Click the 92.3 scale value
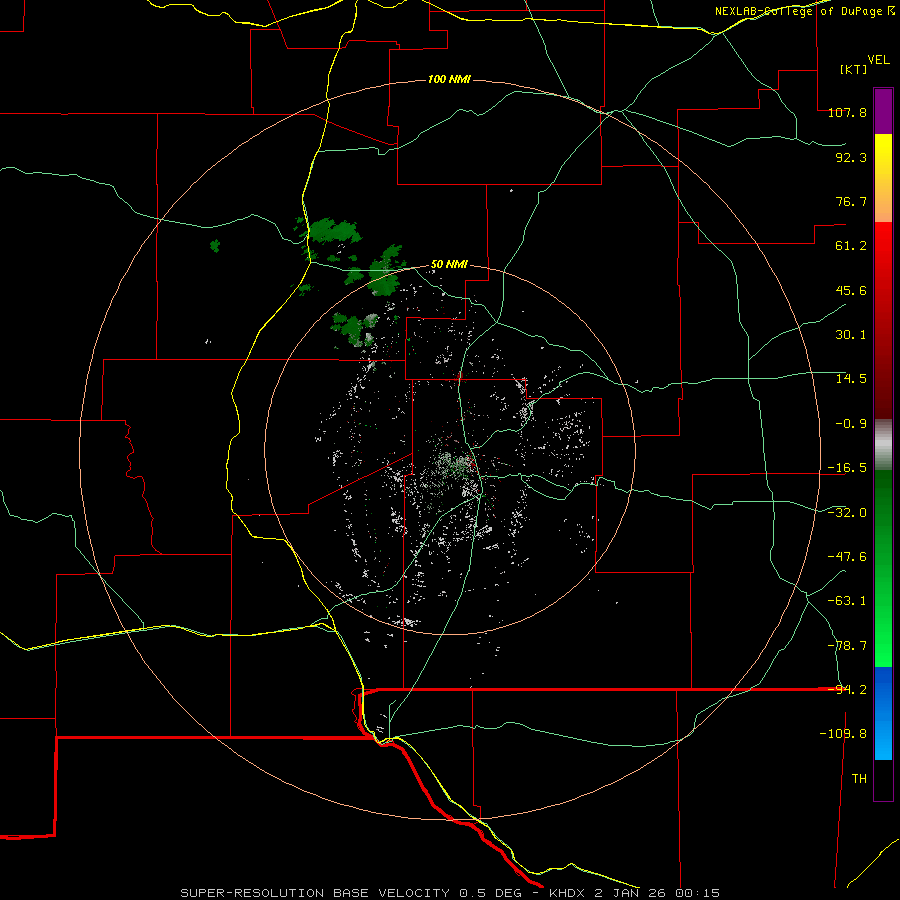Viewport: 900px width, 900px height. point(851,157)
